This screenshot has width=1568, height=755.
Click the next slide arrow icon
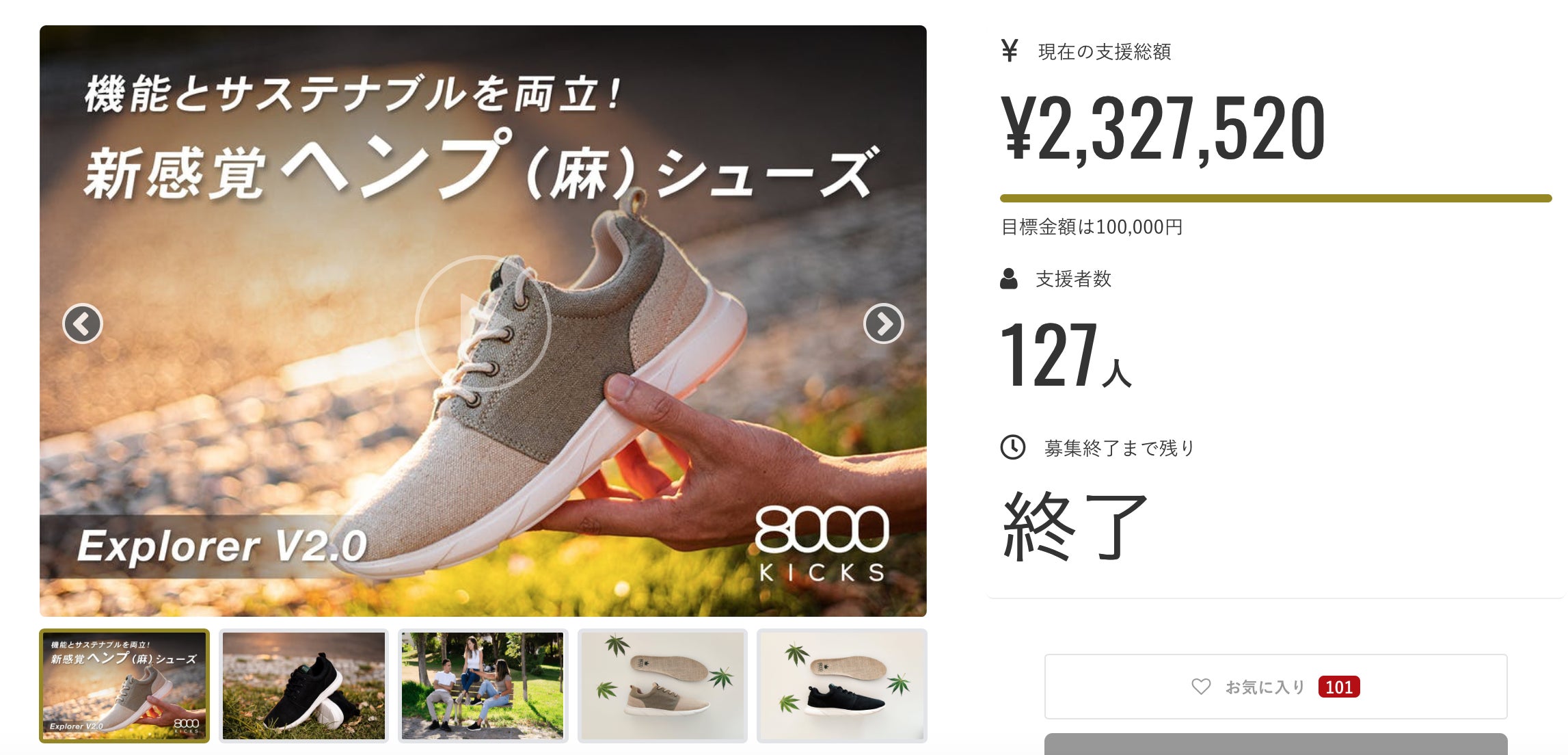click(883, 323)
